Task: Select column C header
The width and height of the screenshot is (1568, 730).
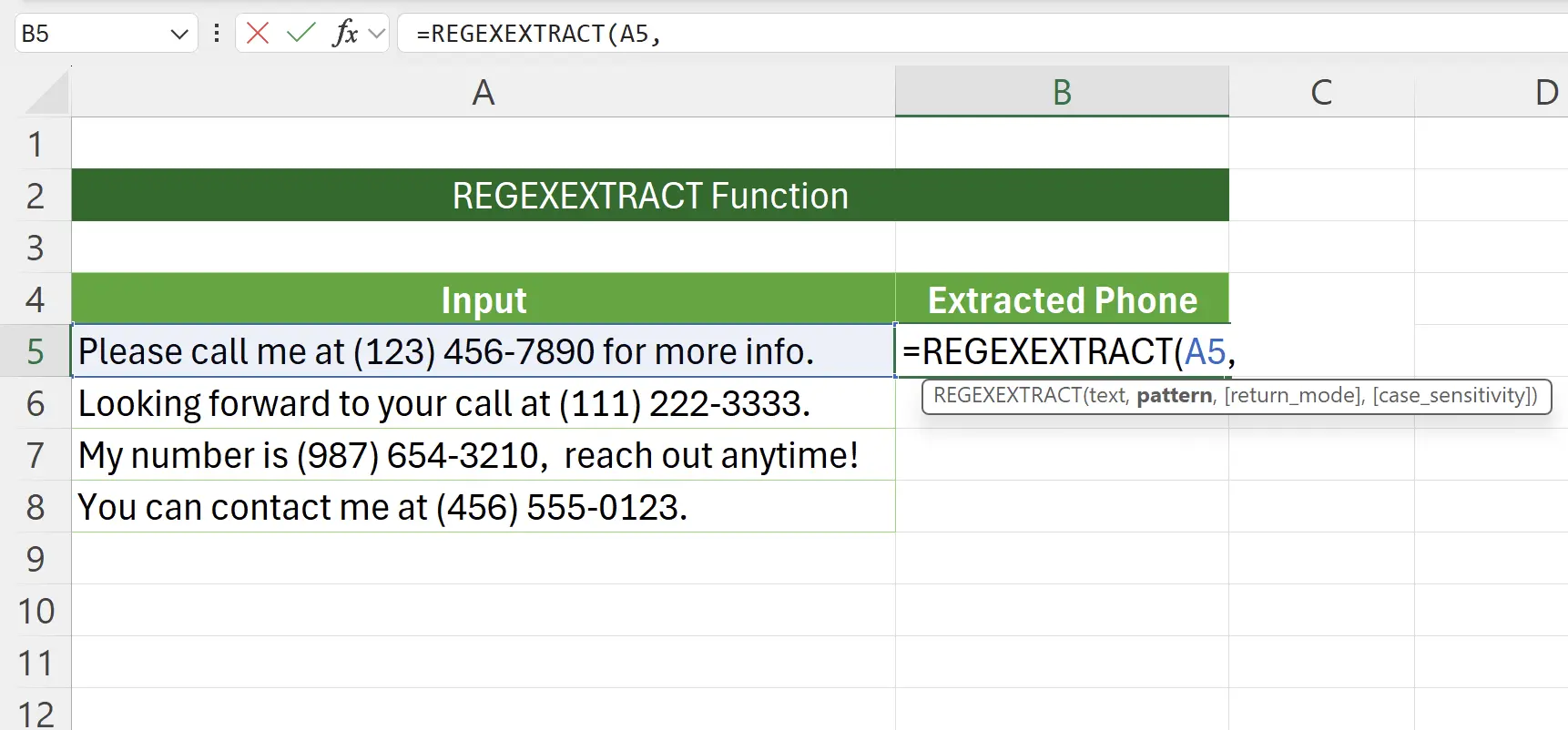Action: pyautogui.click(x=1321, y=92)
